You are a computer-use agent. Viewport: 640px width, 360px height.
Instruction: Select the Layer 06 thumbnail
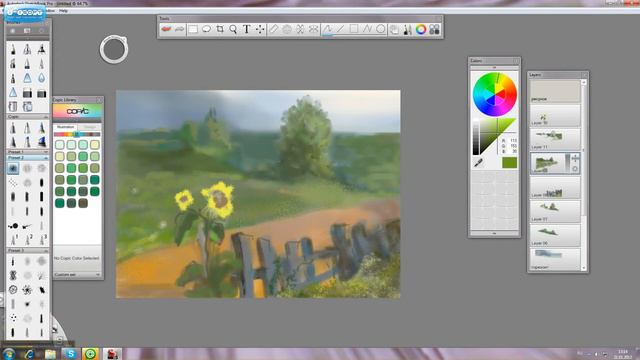(555, 235)
